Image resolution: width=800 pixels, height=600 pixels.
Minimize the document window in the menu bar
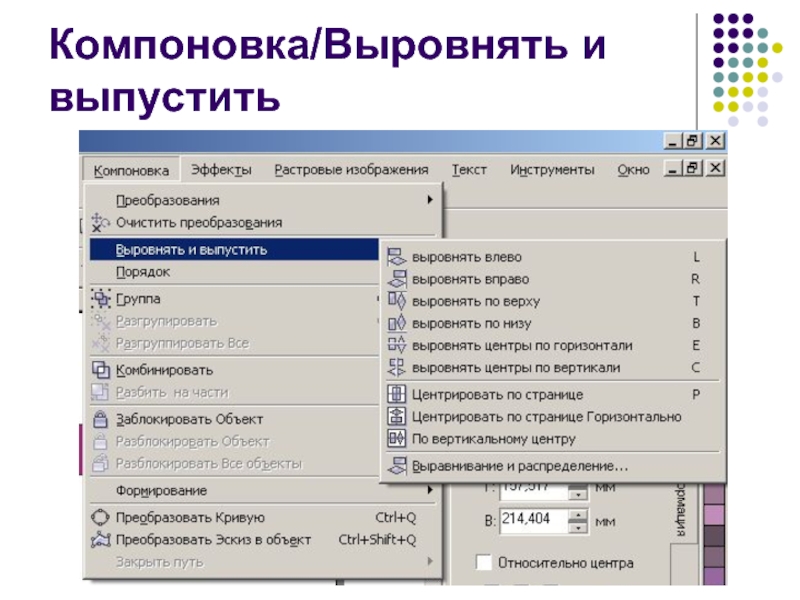673,168
